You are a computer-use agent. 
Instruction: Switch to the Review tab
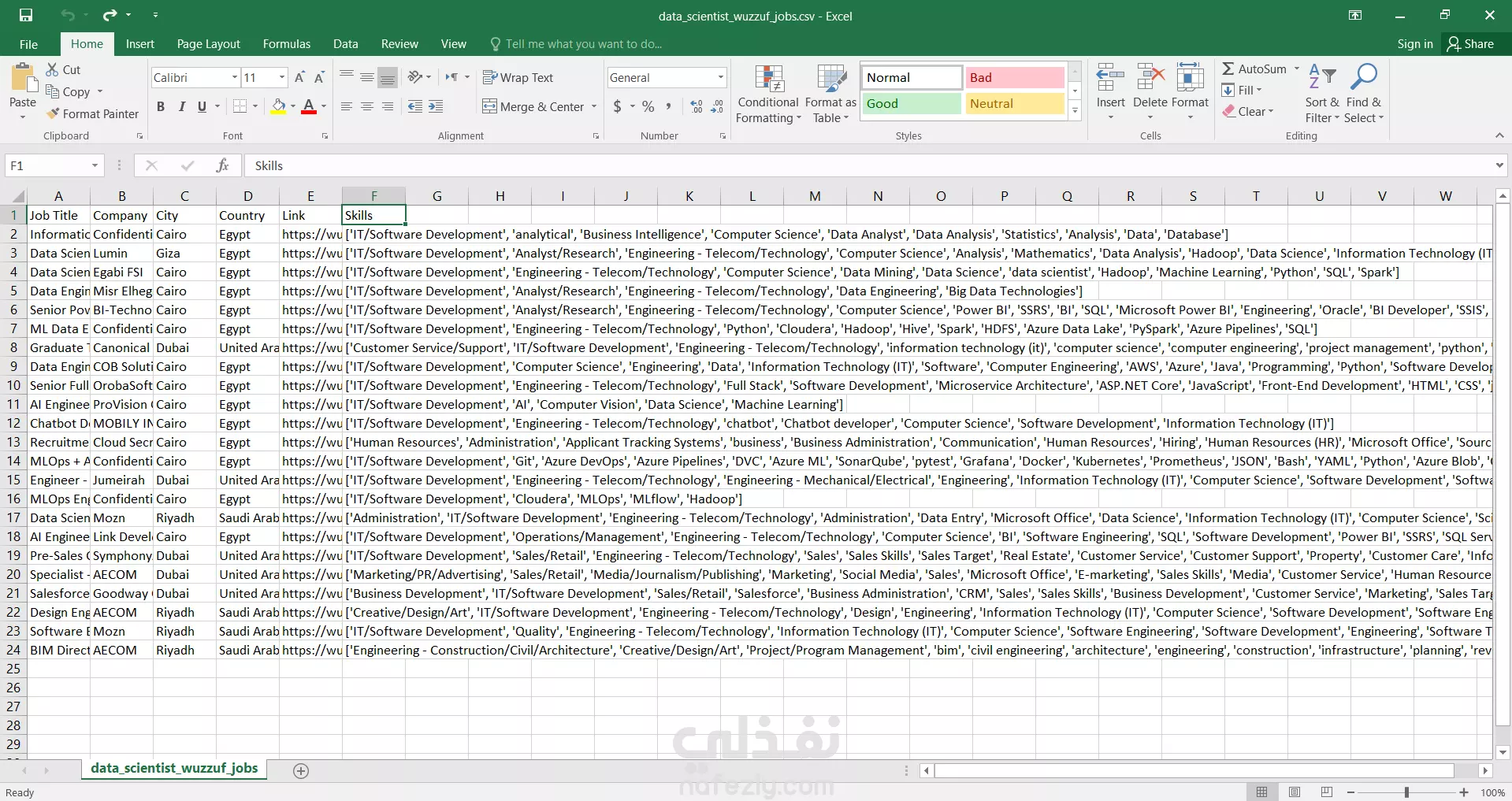pos(399,44)
